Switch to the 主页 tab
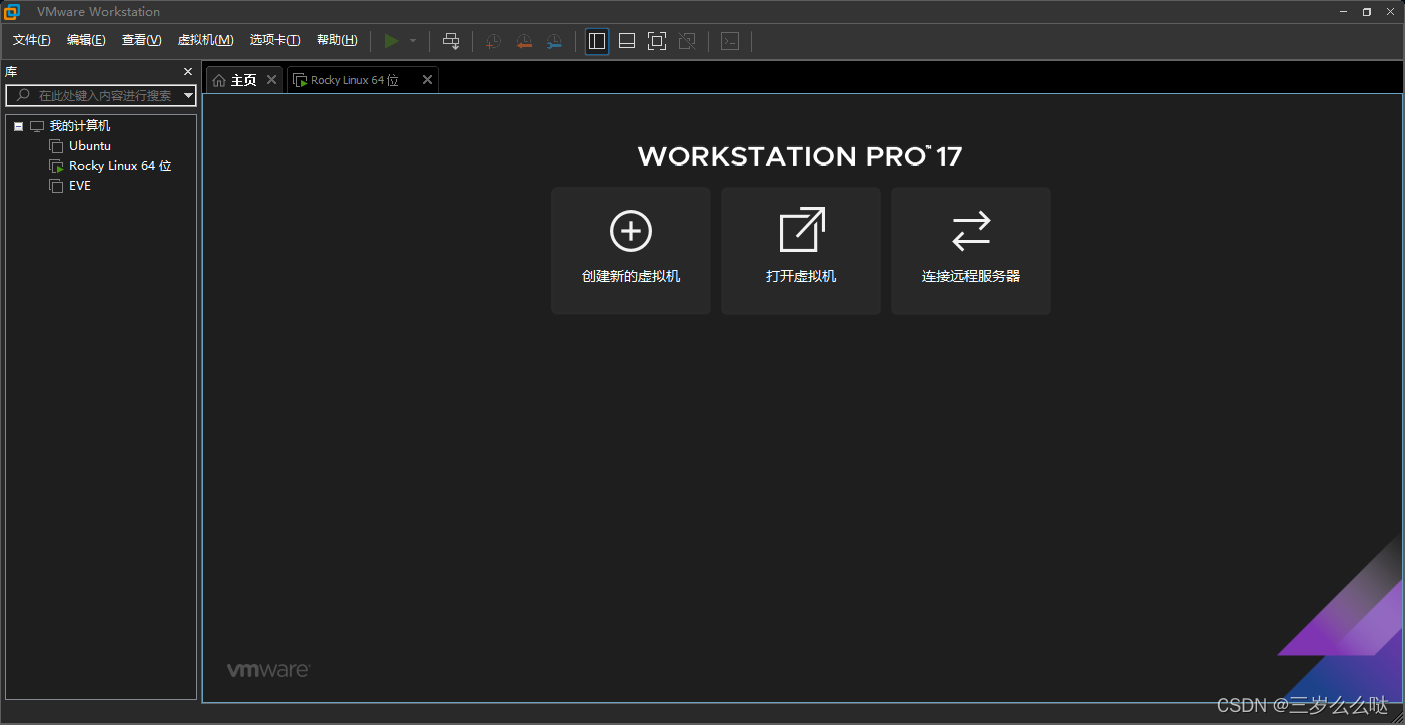Screen dimensions: 1405x725 pos(244,80)
